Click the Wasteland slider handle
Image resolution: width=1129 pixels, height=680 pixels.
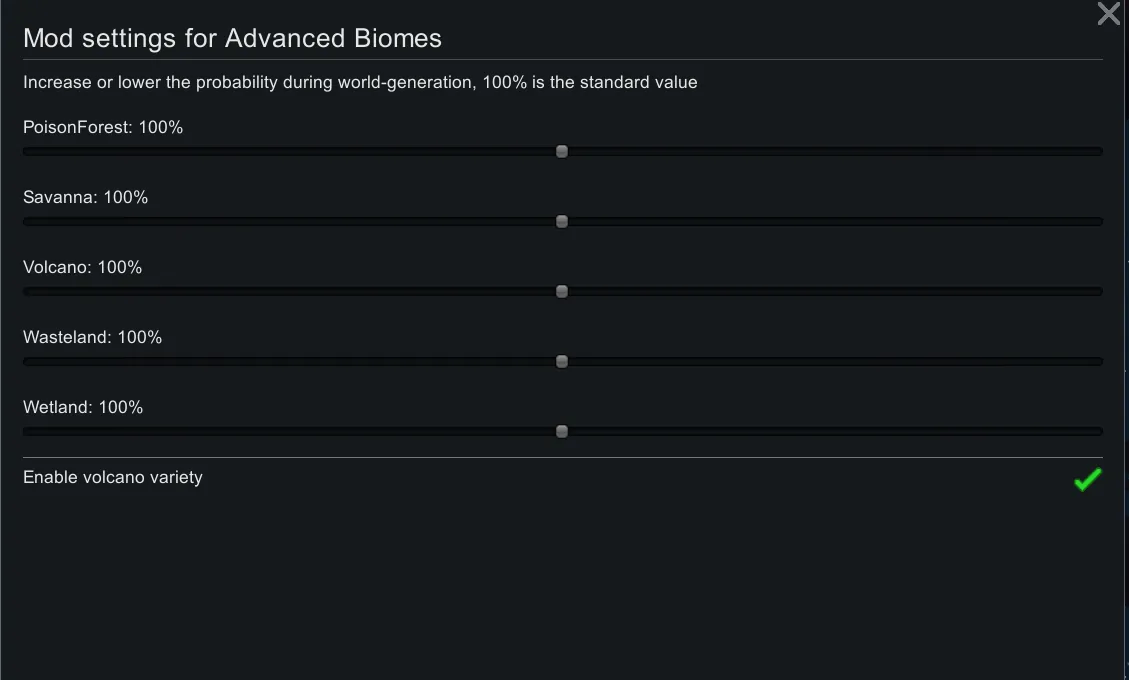coord(562,362)
